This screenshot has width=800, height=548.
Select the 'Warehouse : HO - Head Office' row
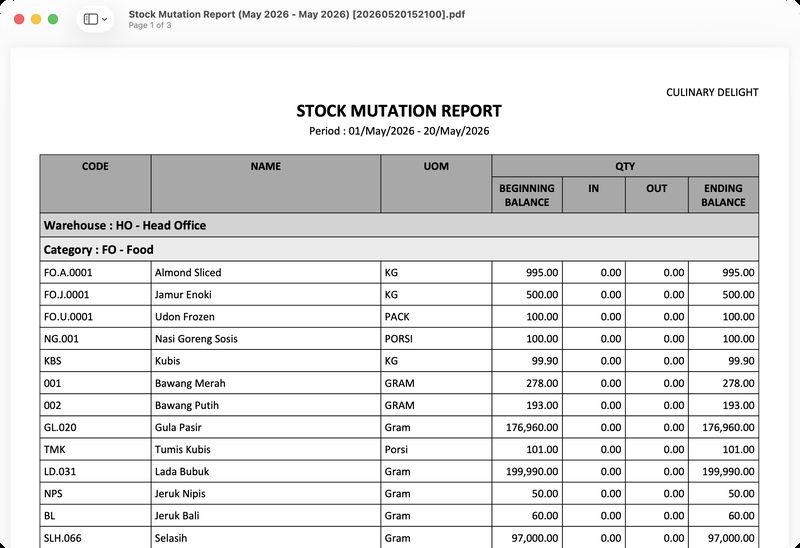click(399, 225)
